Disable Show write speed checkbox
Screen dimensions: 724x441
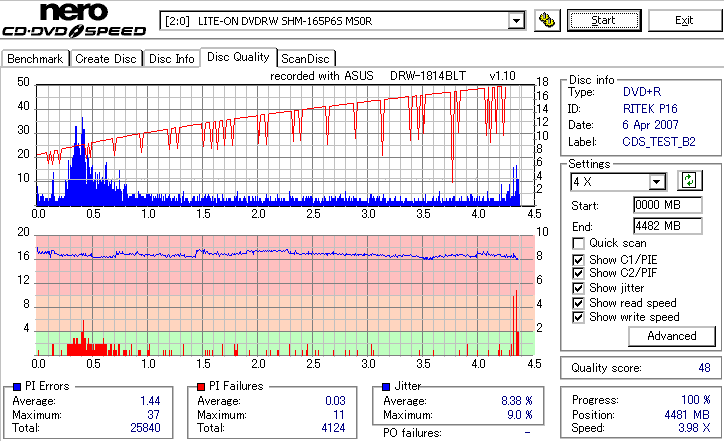pos(578,317)
